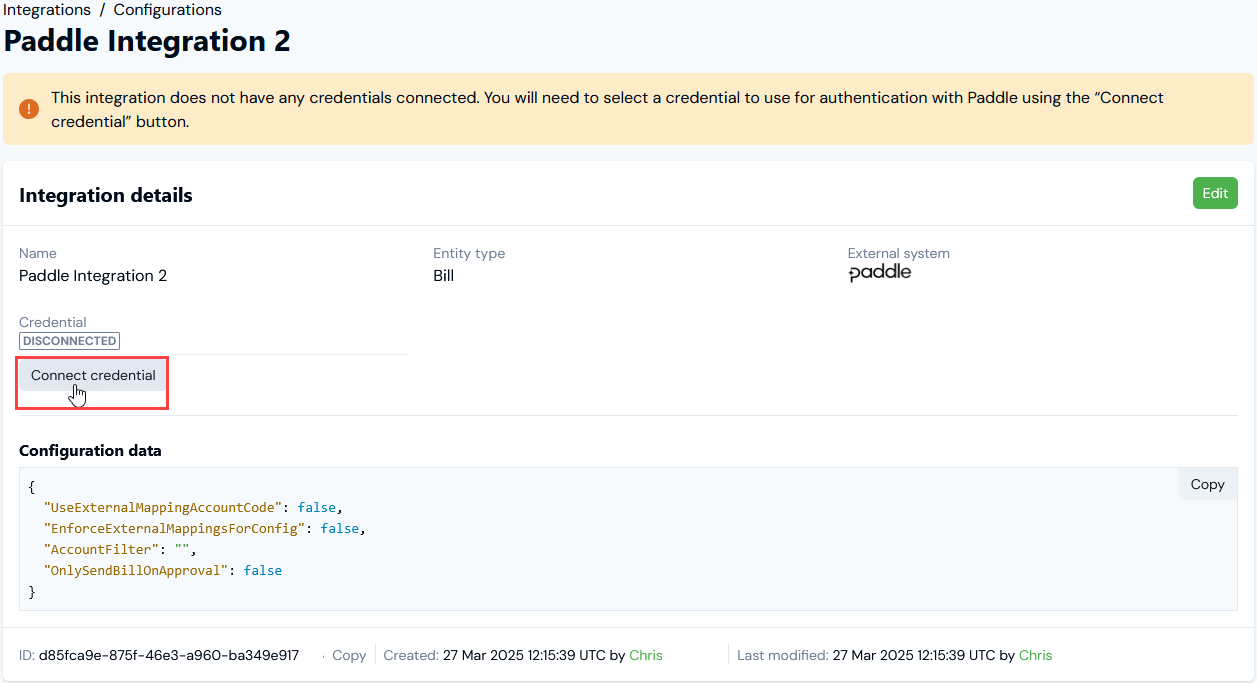Click the Entity type value Bill

[x=443, y=276]
